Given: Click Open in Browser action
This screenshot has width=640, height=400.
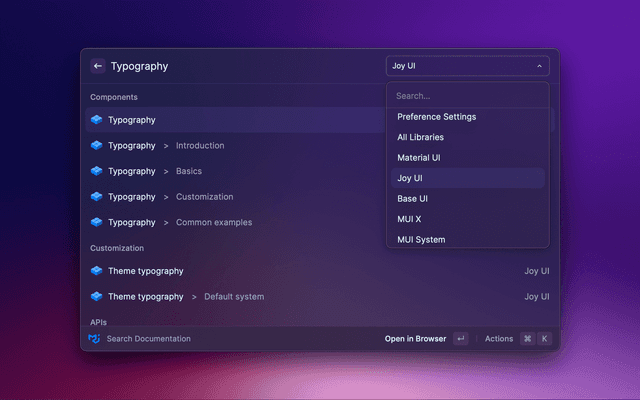Looking at the screenshot, I should [415, 339].
